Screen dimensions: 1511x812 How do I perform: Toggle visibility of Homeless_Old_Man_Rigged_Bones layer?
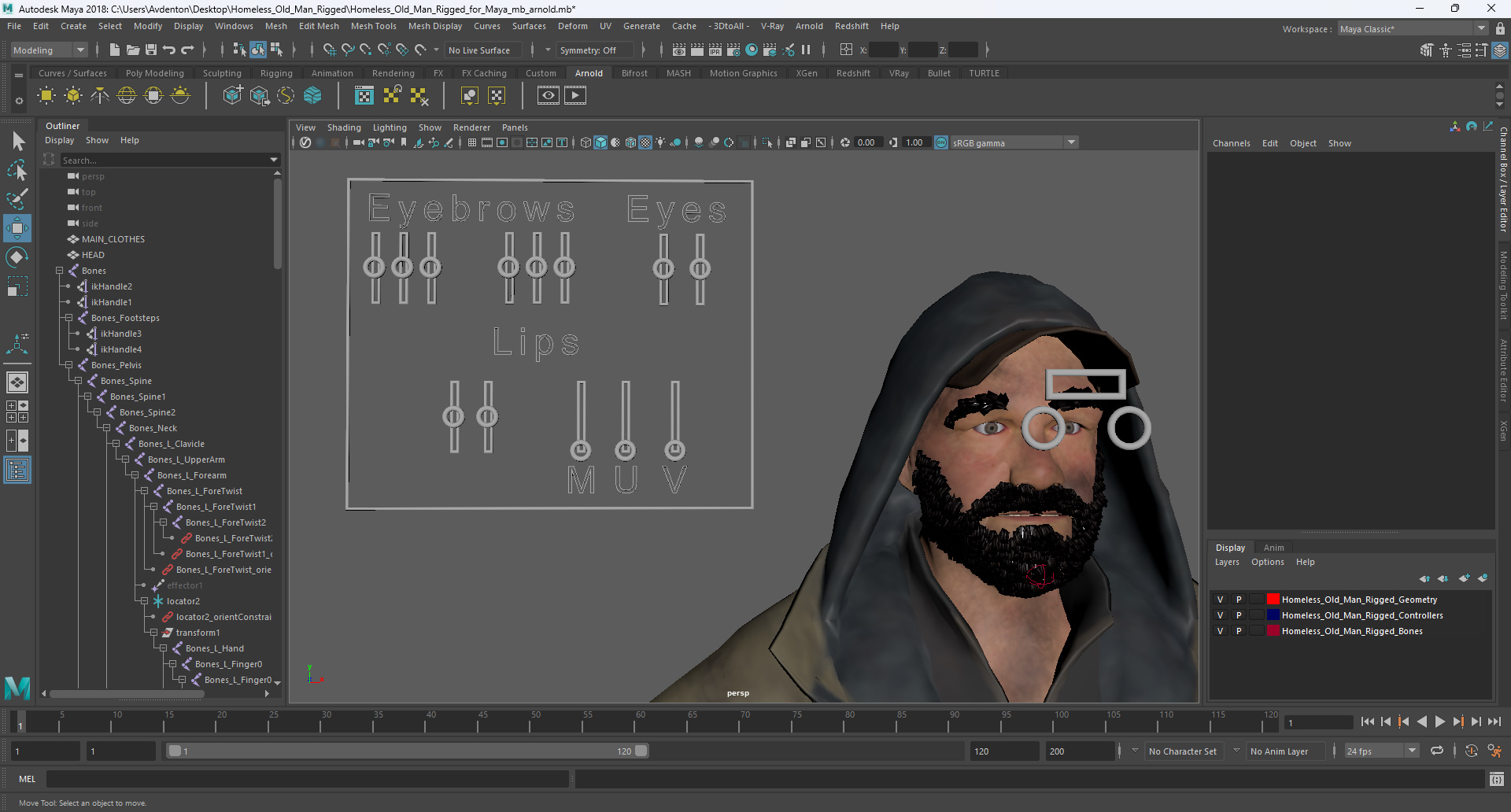(x=1221, y=631)
